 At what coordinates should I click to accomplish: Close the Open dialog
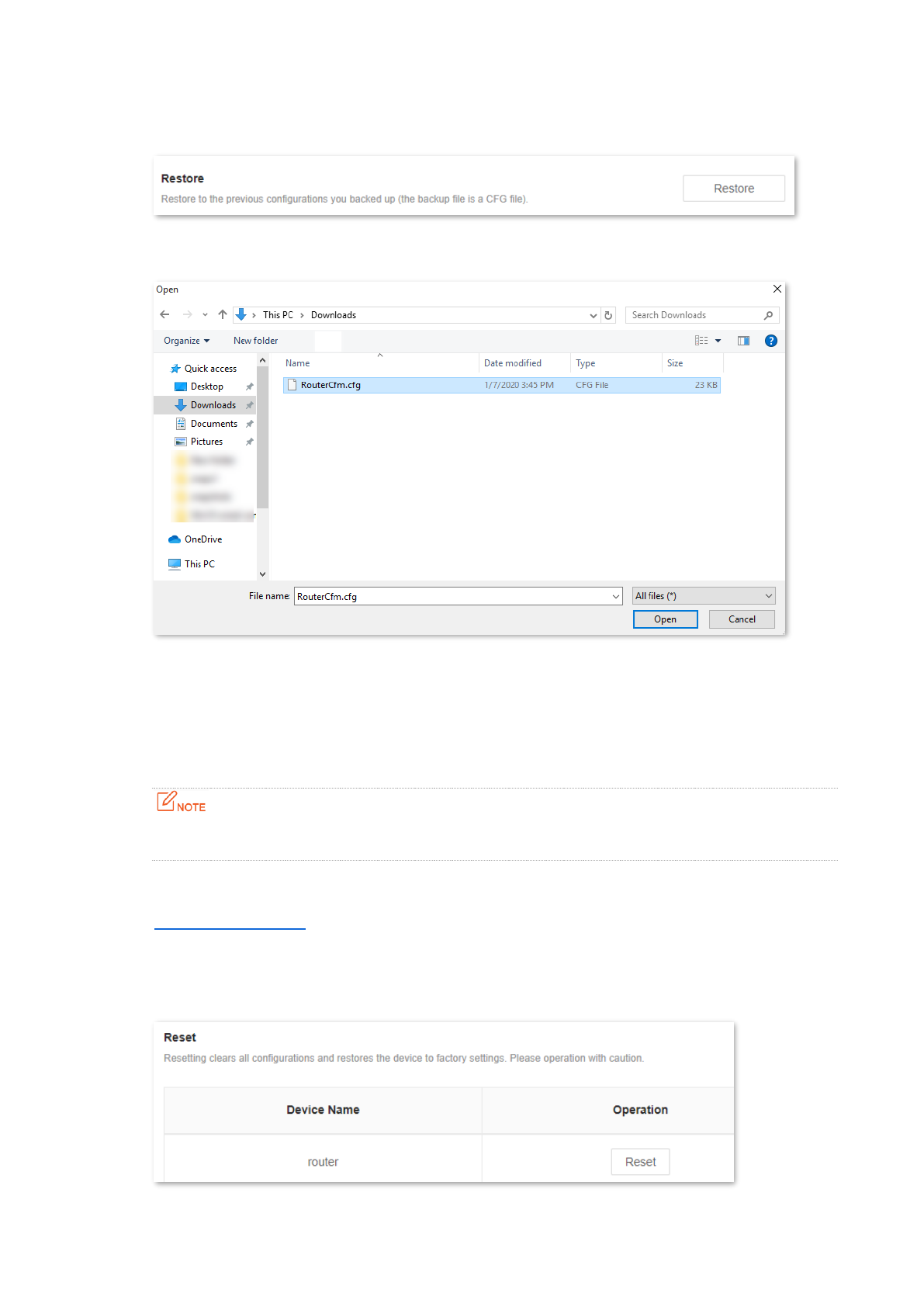(777, 289)
